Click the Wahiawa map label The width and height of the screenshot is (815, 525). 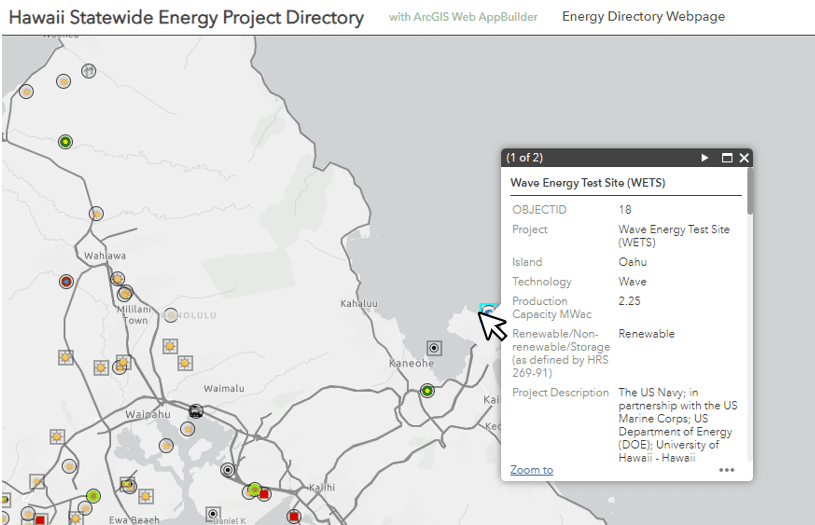(x=105, y=256)
